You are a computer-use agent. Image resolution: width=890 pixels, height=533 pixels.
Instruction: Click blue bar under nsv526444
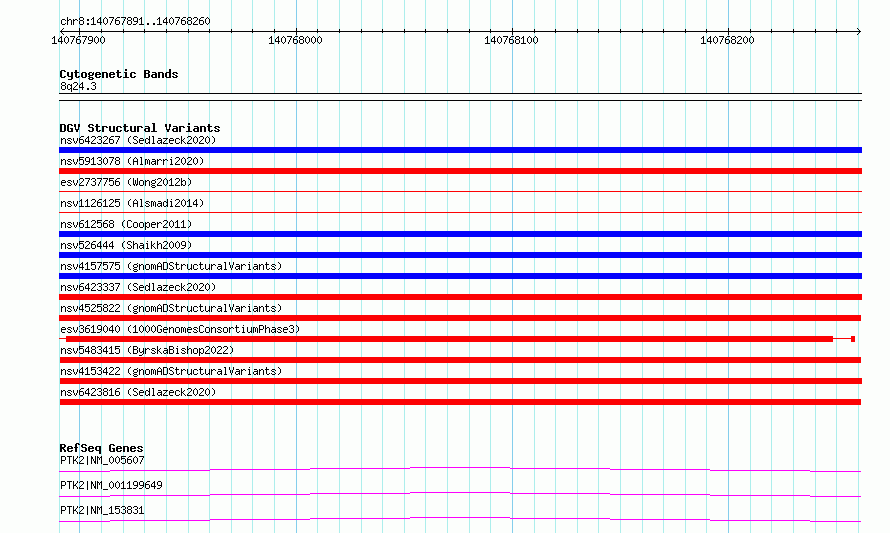460,255
